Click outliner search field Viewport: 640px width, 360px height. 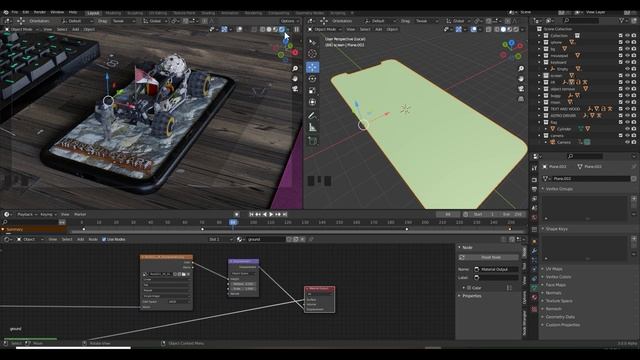(581, 20)
